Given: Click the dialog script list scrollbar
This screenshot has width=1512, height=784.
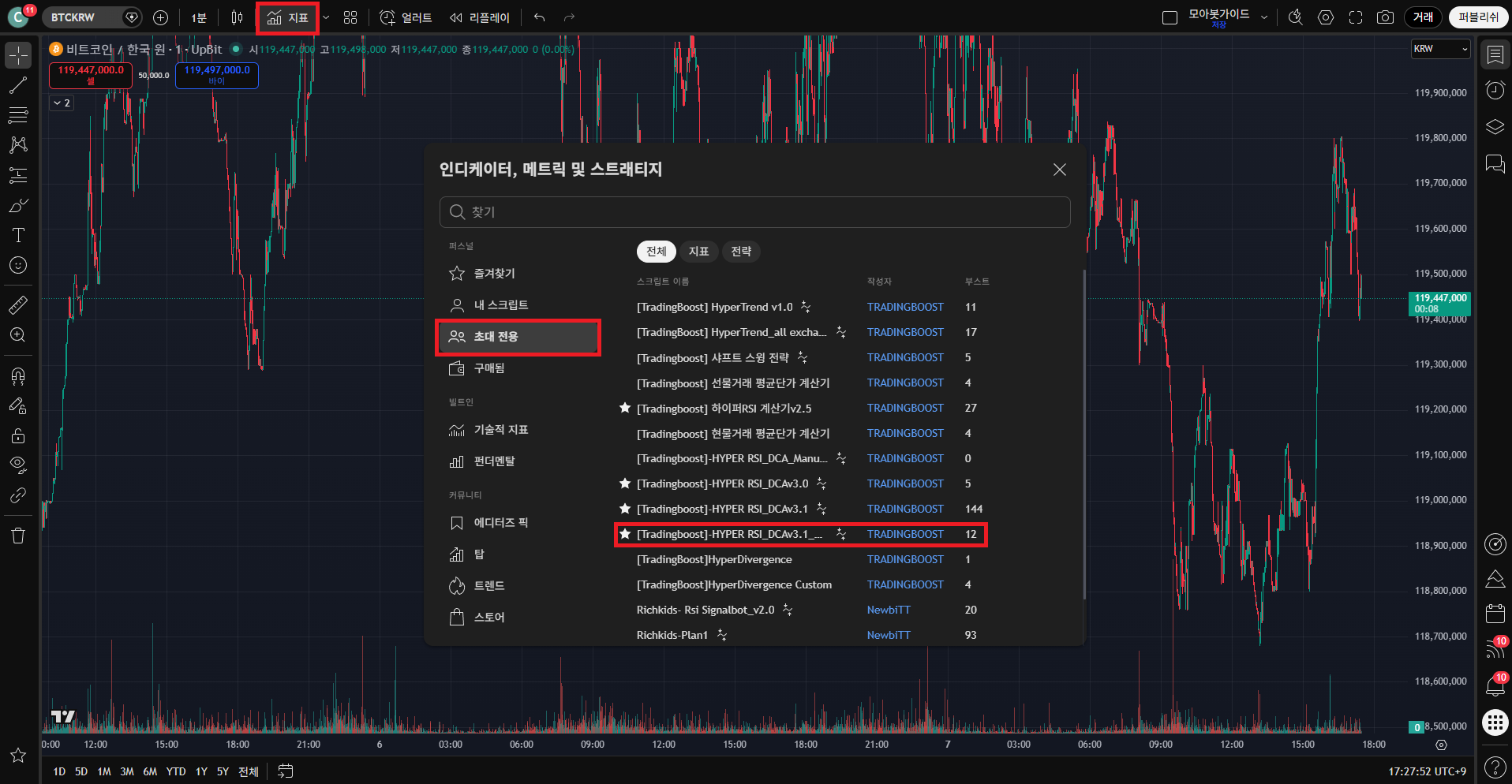Looking at the screenshot, I should point(1084,434).
